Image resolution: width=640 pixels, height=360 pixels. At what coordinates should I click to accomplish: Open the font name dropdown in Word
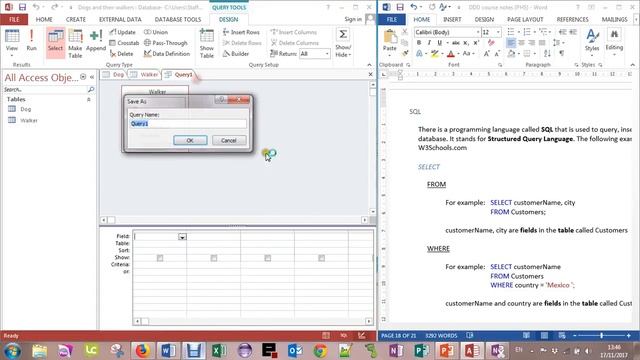tap(478, 32)
